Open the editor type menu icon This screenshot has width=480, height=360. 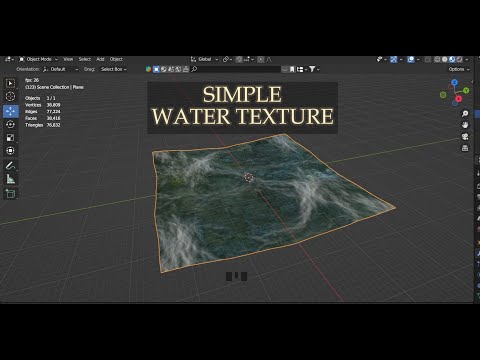click(x=8, y=59)
